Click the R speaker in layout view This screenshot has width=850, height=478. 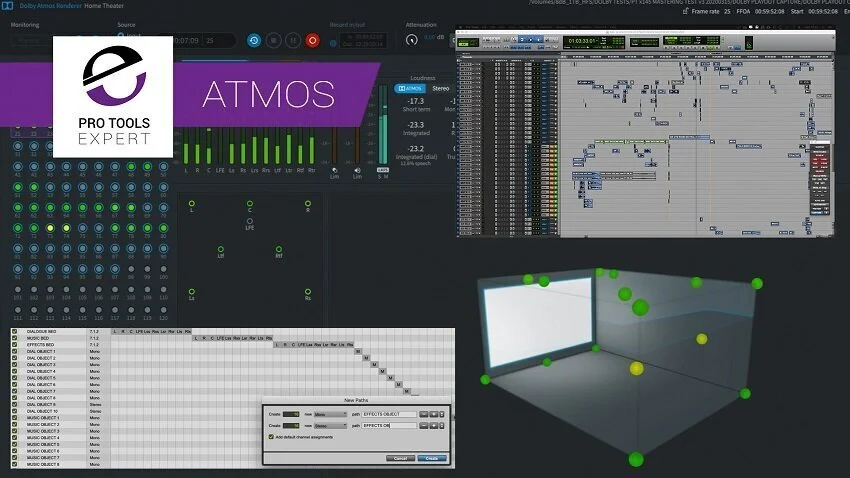307,204
